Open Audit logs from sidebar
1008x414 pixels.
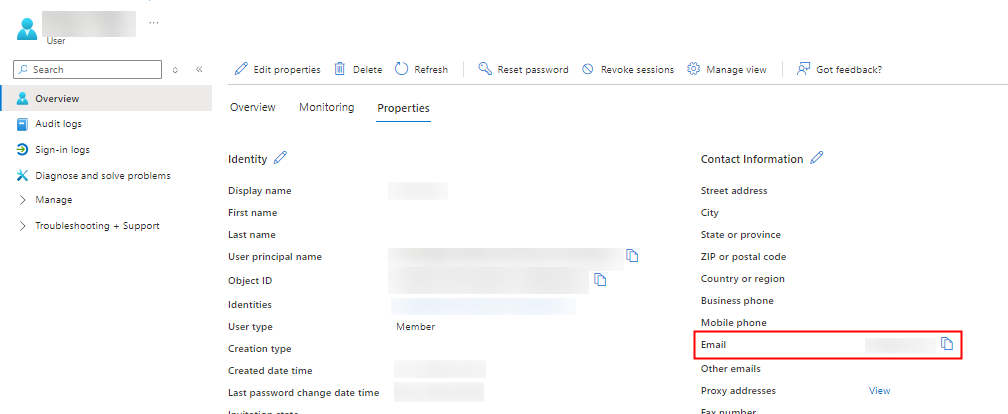pos(58,124)
